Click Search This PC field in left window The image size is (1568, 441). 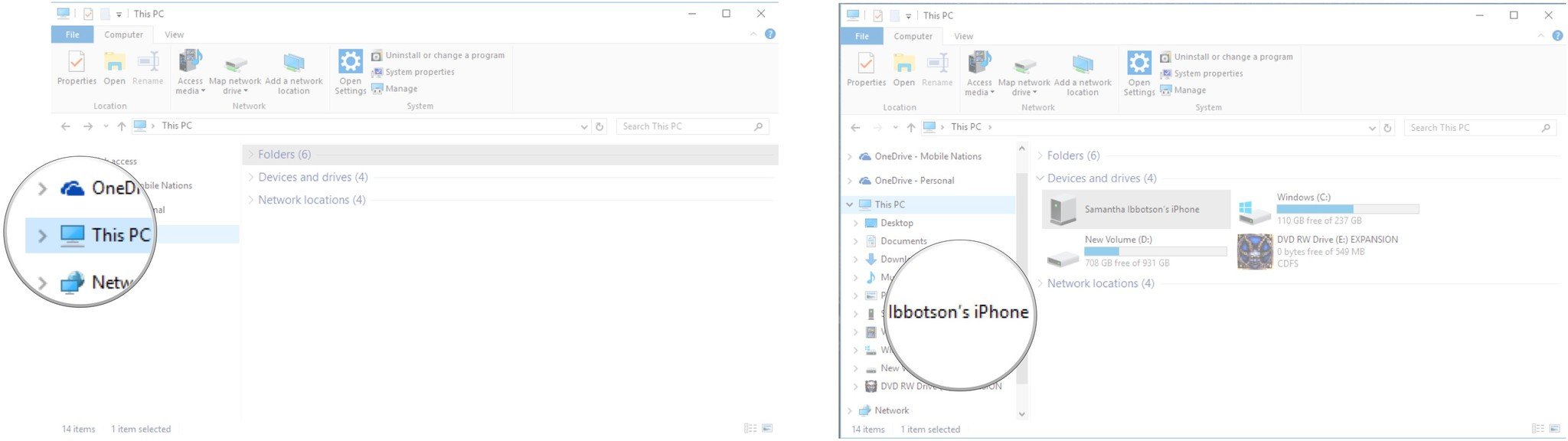(x=692, y=126)
